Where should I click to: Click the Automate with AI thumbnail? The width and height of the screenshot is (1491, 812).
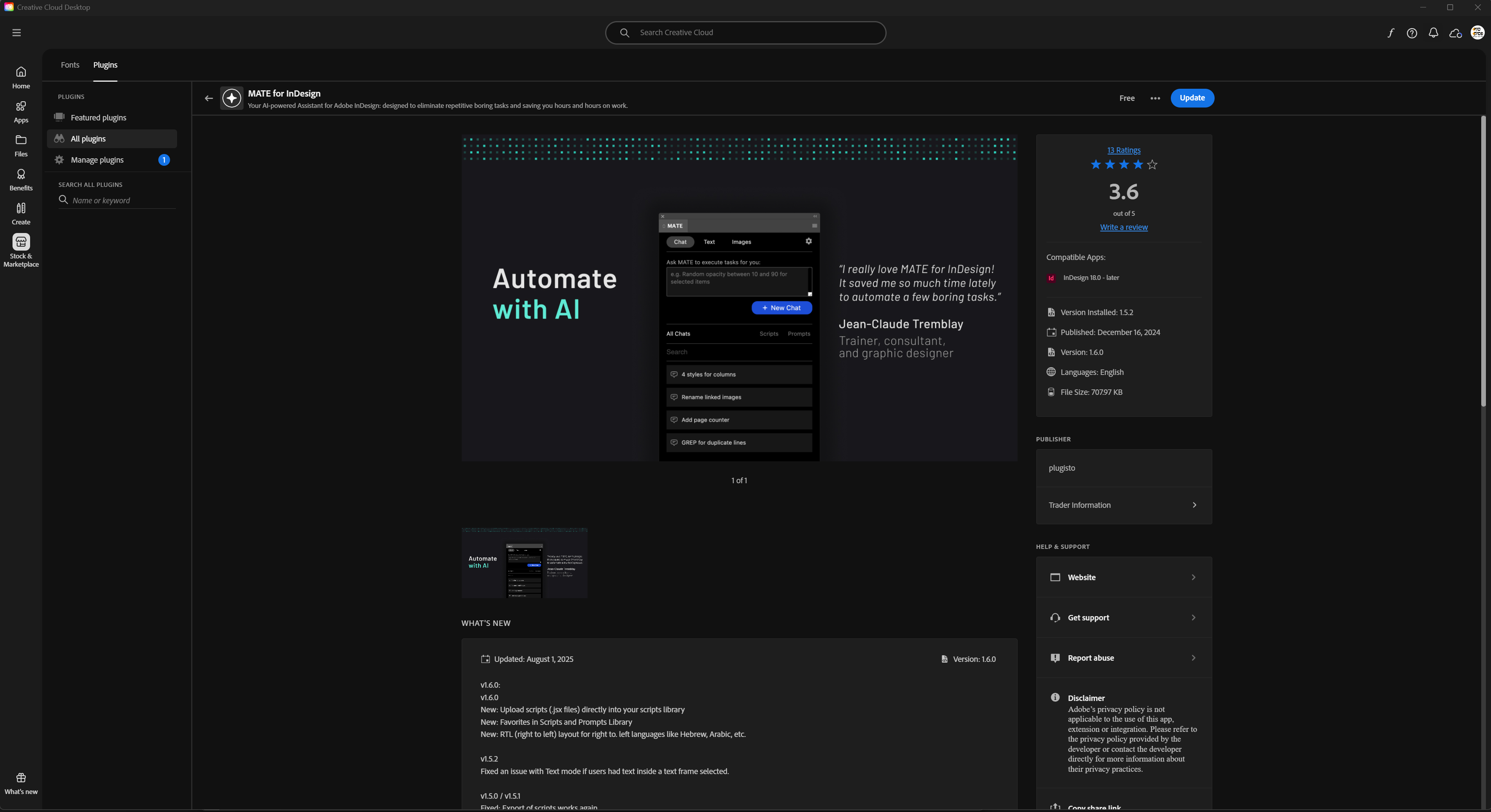(x=524, y=563)
